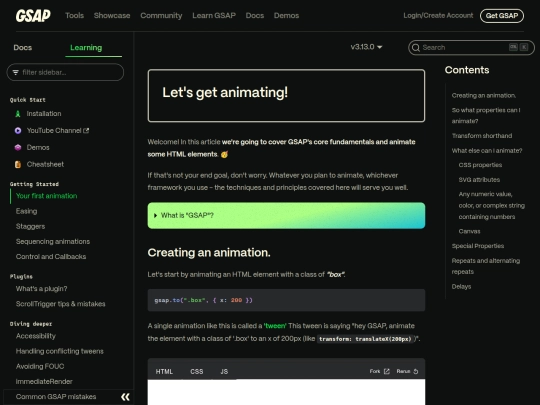Viewport: 540px width, 405px height.
Task: Jump to Delays contents link
Action: click(x=461, y=287)
